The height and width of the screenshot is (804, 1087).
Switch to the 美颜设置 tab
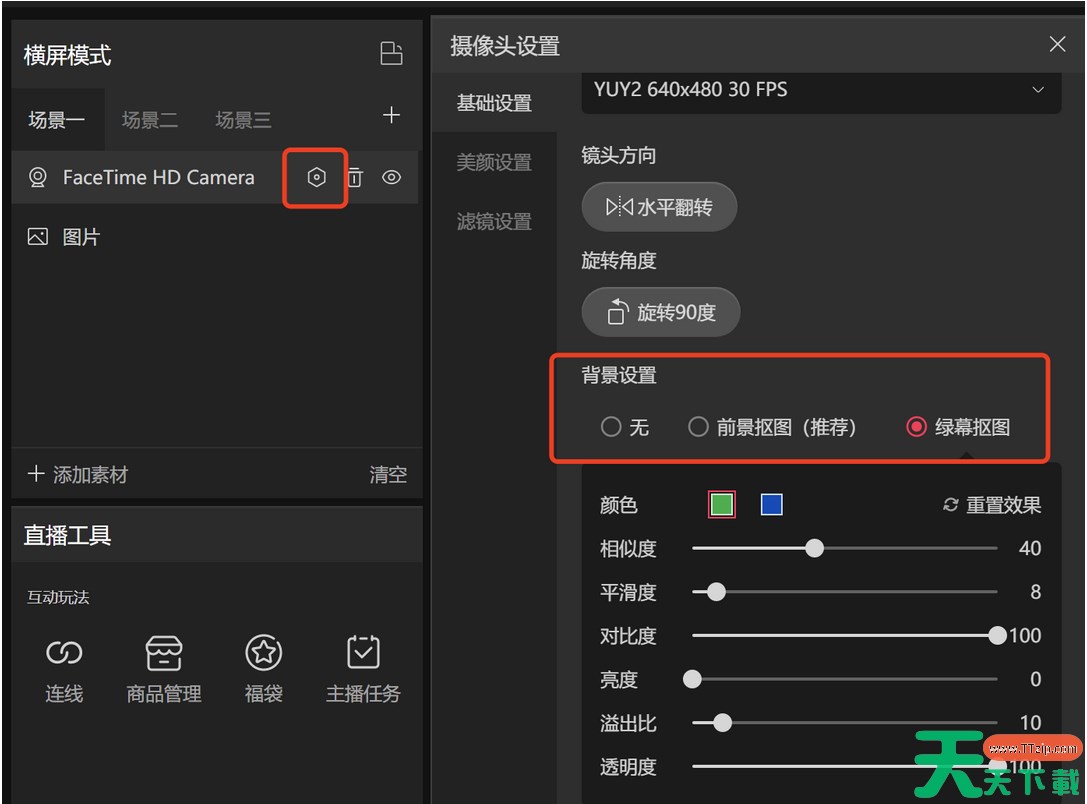[x=494, y=162]
